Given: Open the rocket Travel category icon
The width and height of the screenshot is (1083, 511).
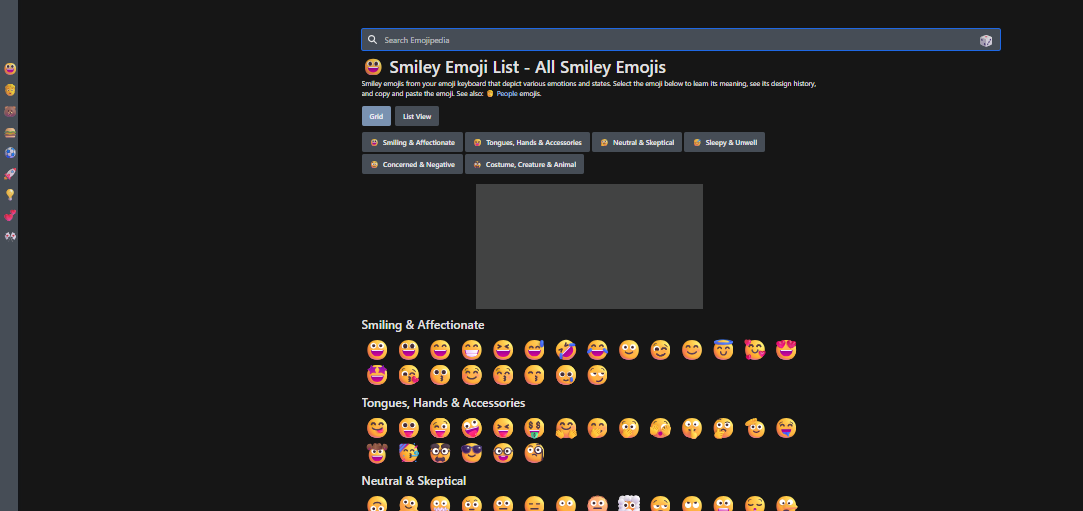Looking at the screenshot, I should coord(10,174).
